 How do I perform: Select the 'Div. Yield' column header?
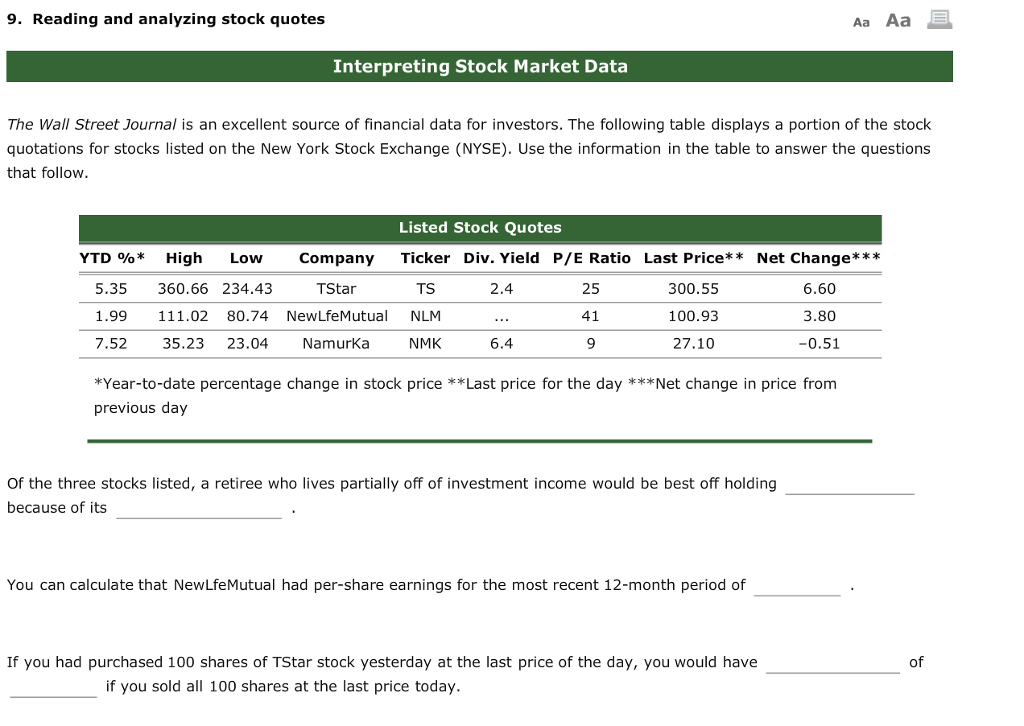(x=501, y=258)
